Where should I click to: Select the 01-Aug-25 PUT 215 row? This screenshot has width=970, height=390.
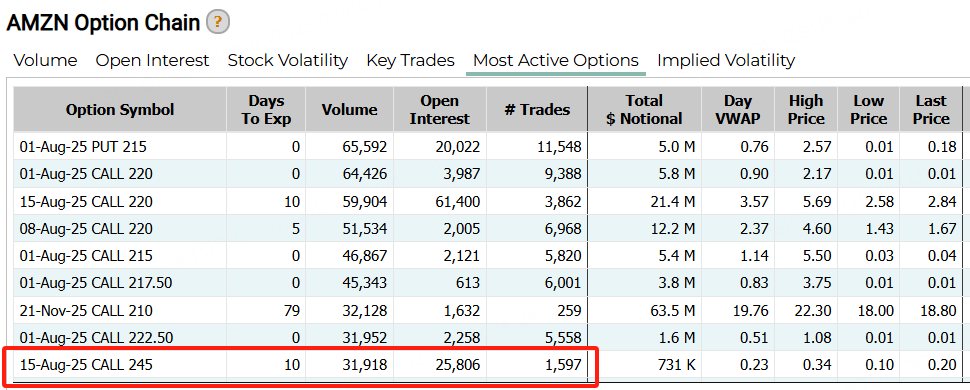pyautogui.click(x=487, y=147)
